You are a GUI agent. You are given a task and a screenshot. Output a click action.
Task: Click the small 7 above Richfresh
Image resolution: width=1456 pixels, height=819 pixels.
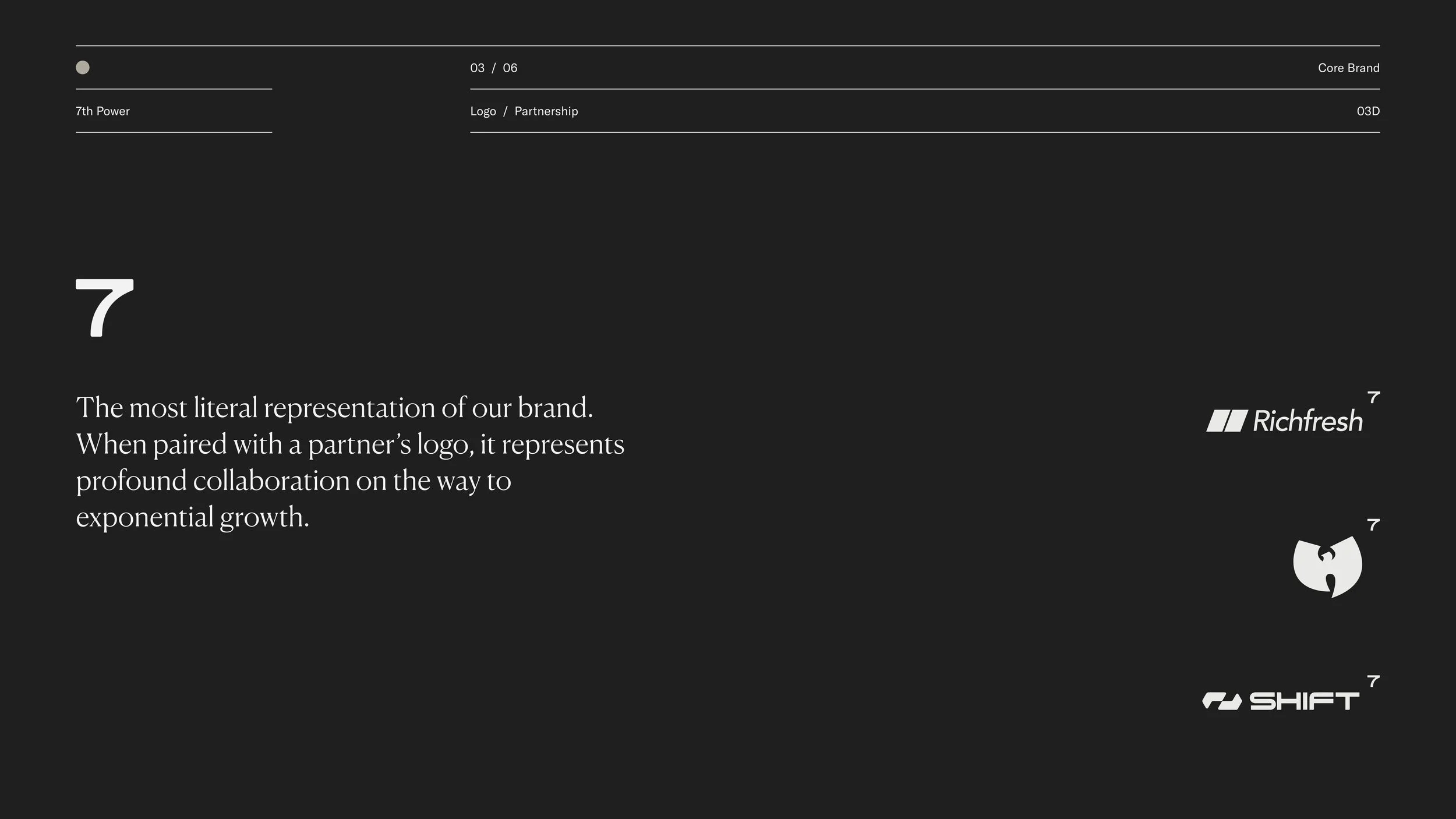(1373, 398)
